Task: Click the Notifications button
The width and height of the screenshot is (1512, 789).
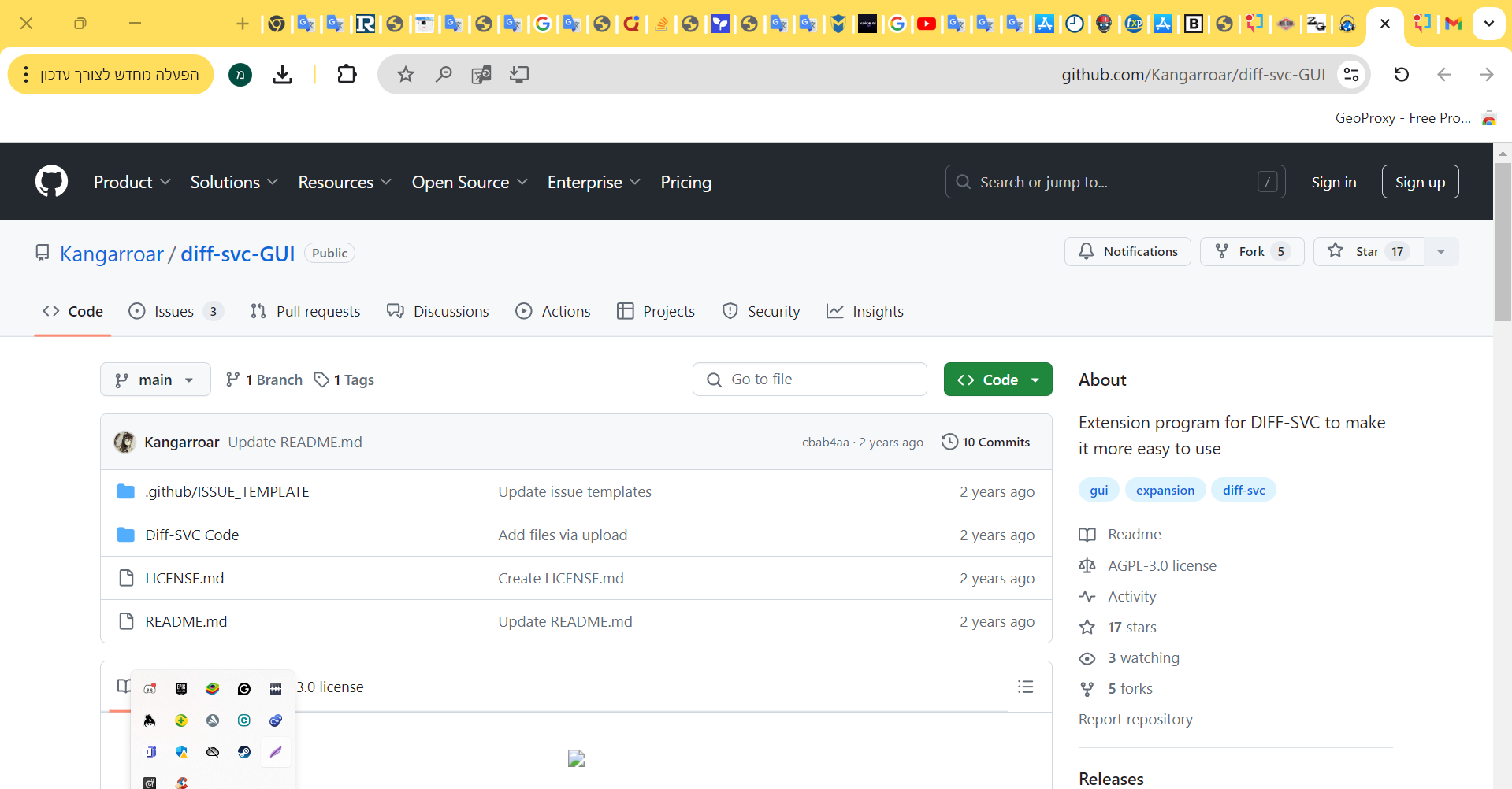Action: point(1127,252)
